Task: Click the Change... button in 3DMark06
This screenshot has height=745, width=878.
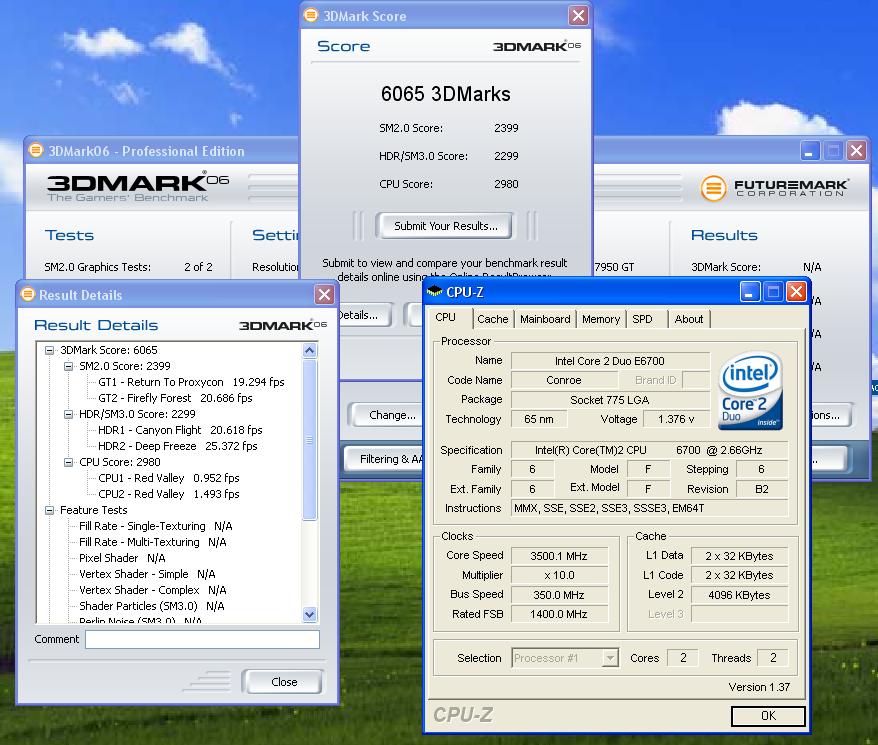Action: (x=386, y=415)
